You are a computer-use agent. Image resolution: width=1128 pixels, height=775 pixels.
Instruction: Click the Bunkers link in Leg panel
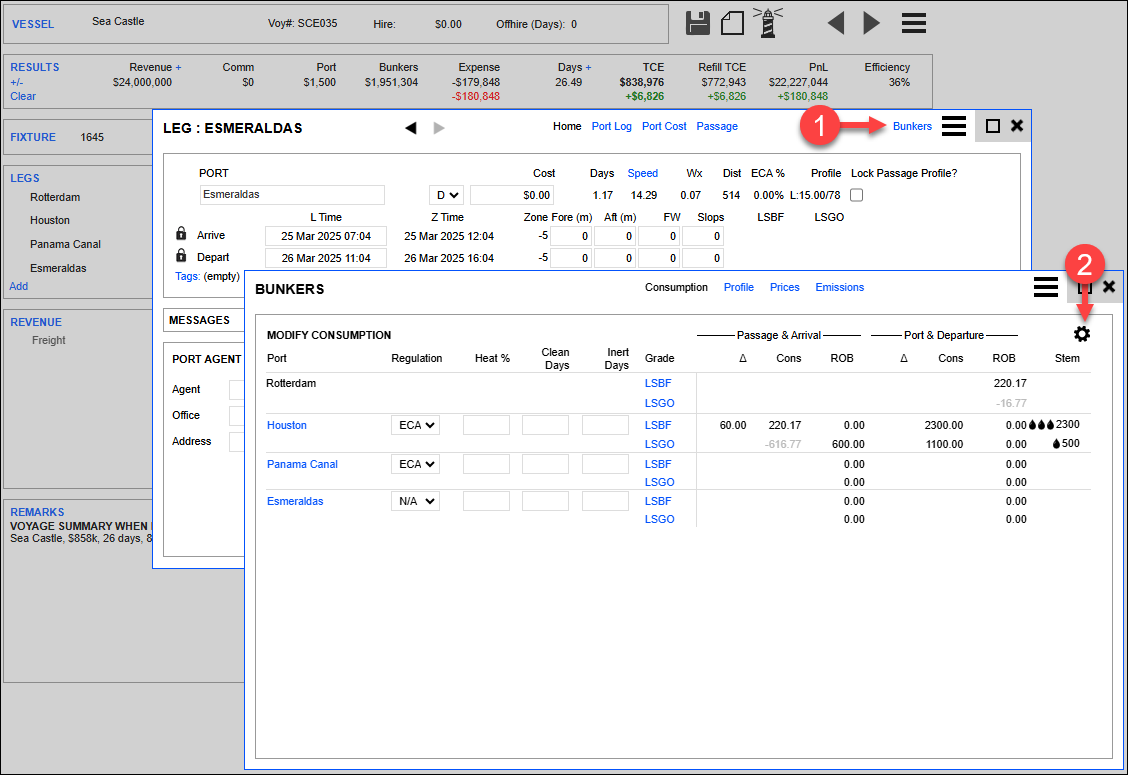click(912, 126)
